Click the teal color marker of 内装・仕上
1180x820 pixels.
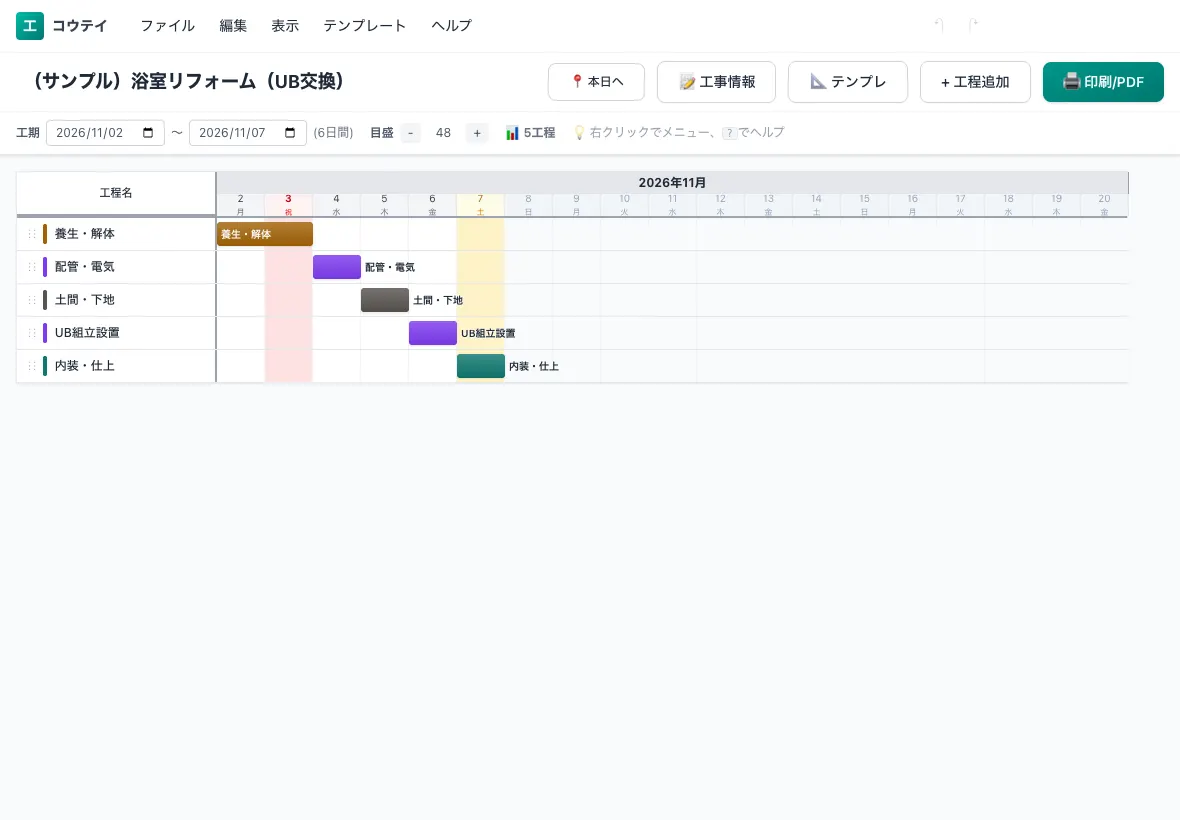coord(45,366)
